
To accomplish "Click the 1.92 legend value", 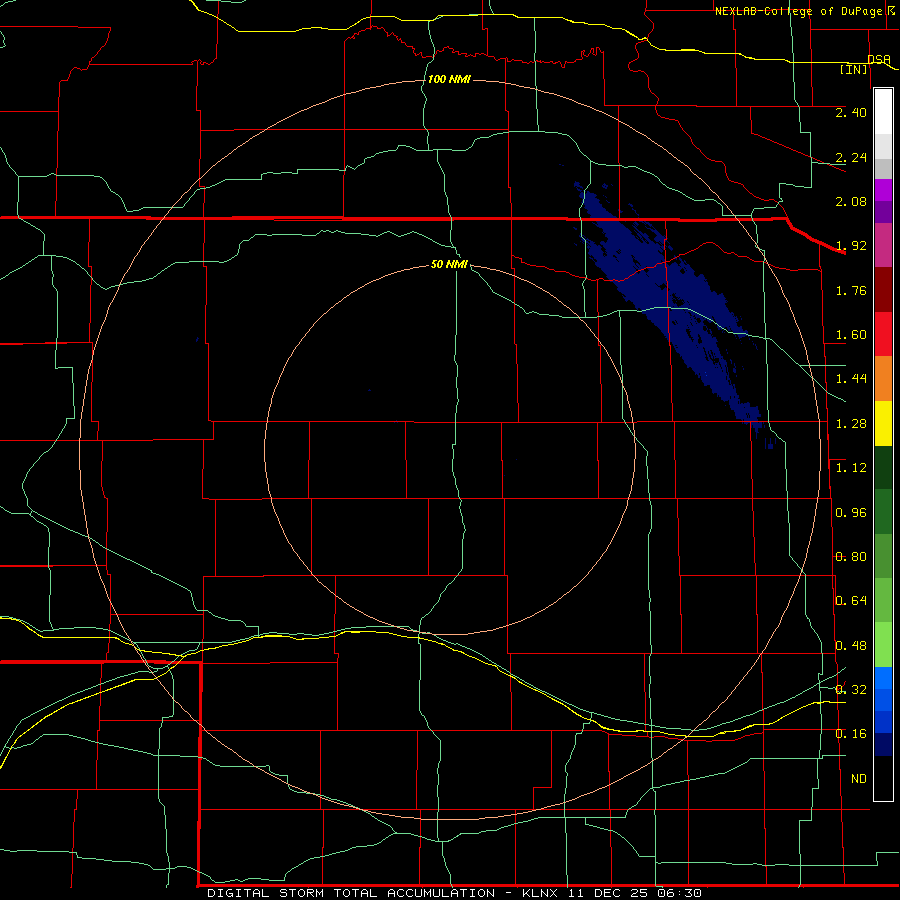I will coord(851,246).
